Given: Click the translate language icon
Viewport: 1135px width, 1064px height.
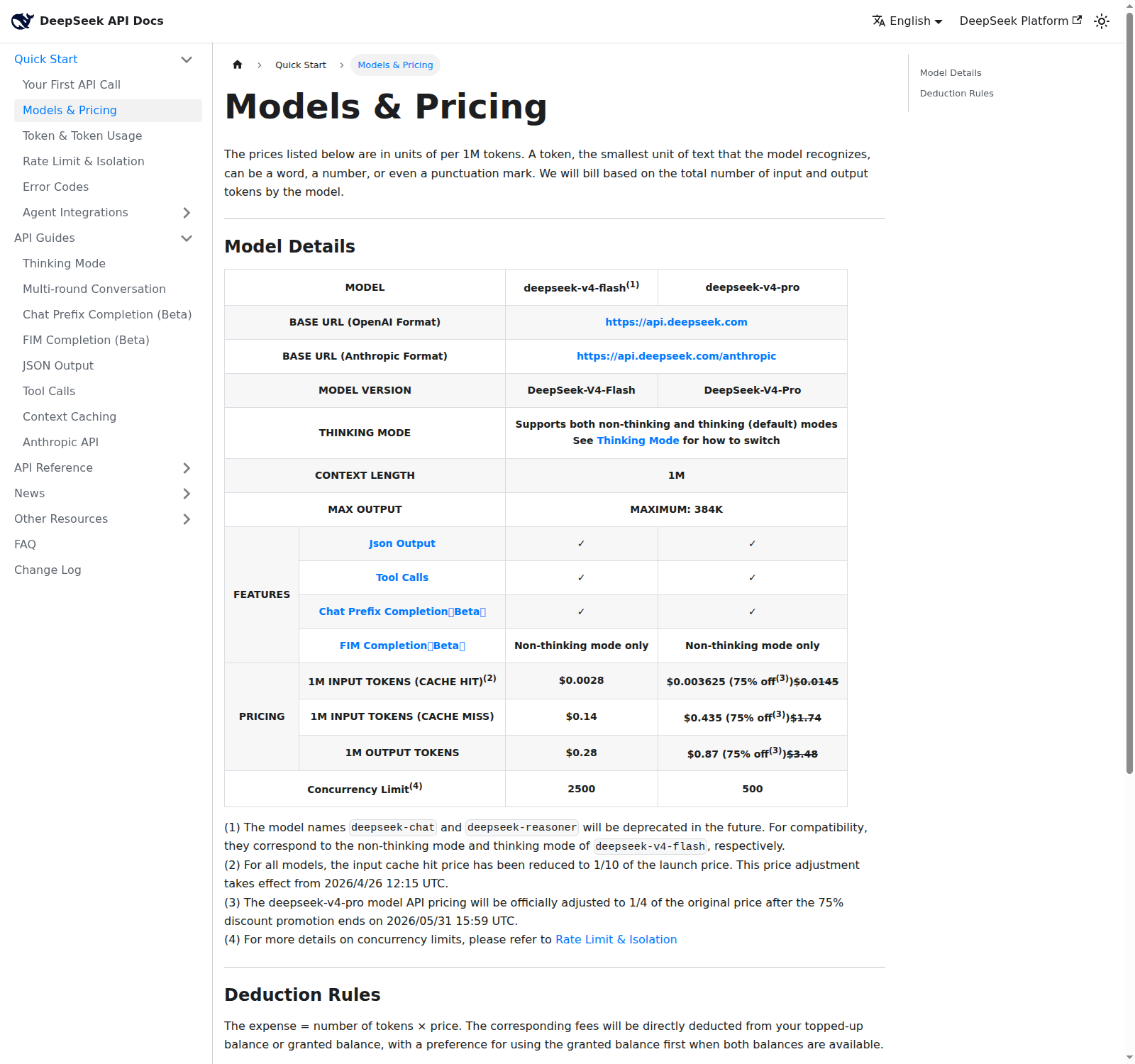Looking at the screenshot, I should click(x=879, y=21).
